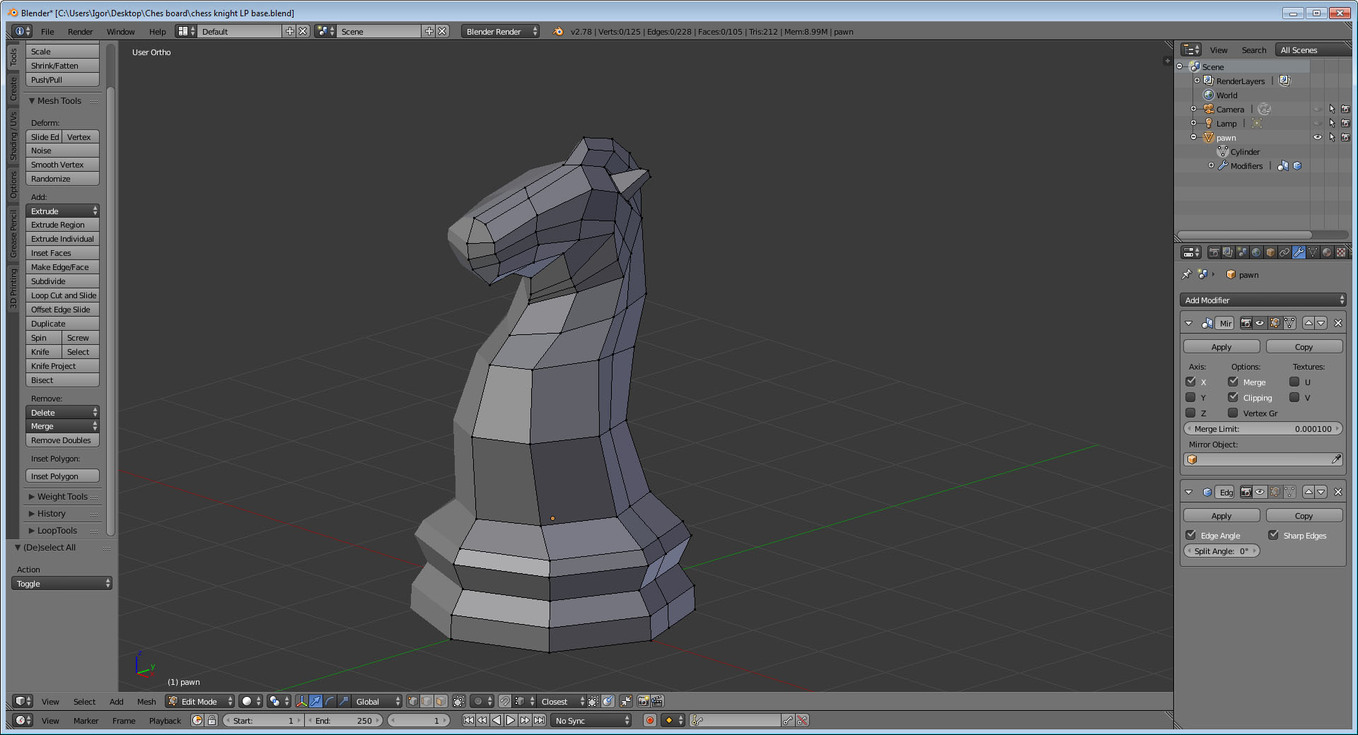Toggle proportional editing icon in viewport header
This screenshot has width=1358, height=735.
(x=478, y=701)
